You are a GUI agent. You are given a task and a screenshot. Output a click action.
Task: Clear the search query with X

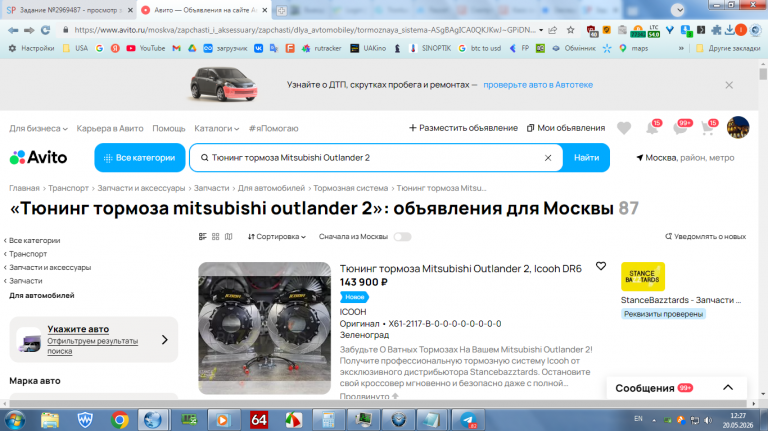[548, 158]
